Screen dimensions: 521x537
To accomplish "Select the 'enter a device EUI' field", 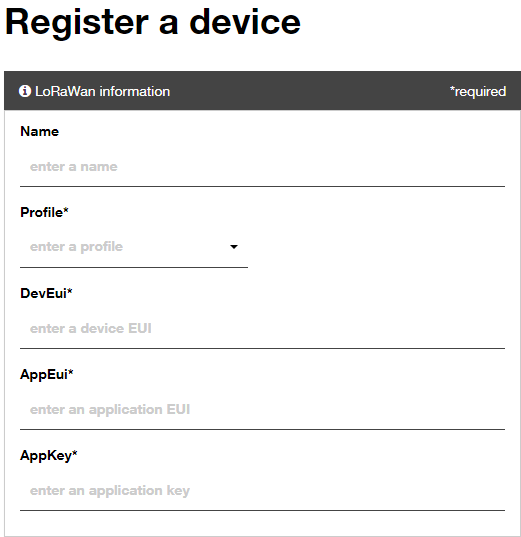I will (262, 329).
